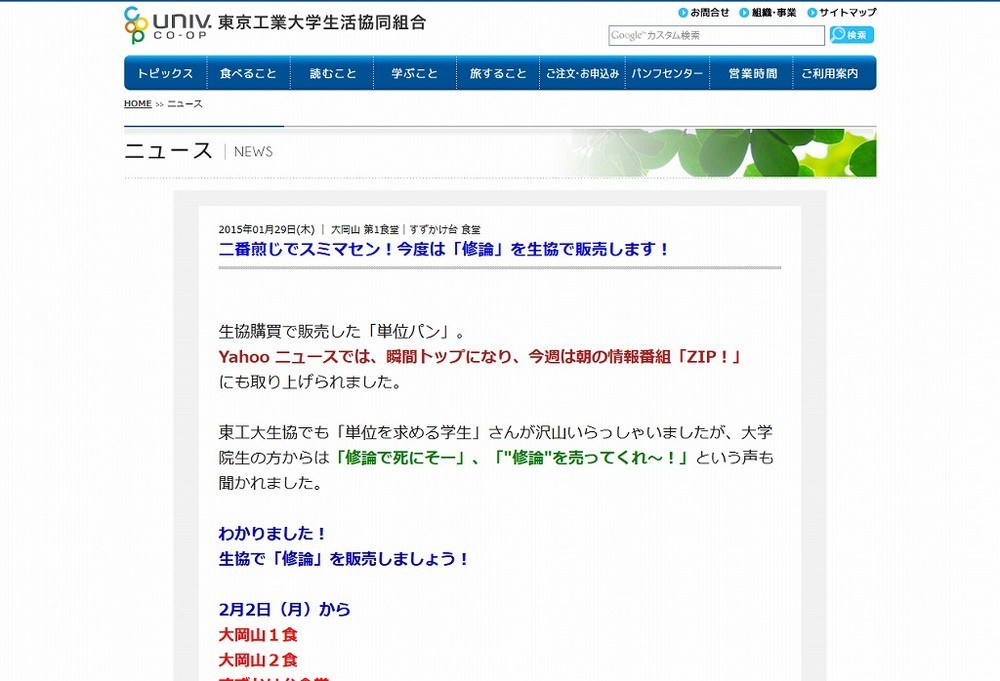This screenshot has width=1000, height=681.
Task: Select 営業時間 in the navigation bar
Action: (751, 72)
